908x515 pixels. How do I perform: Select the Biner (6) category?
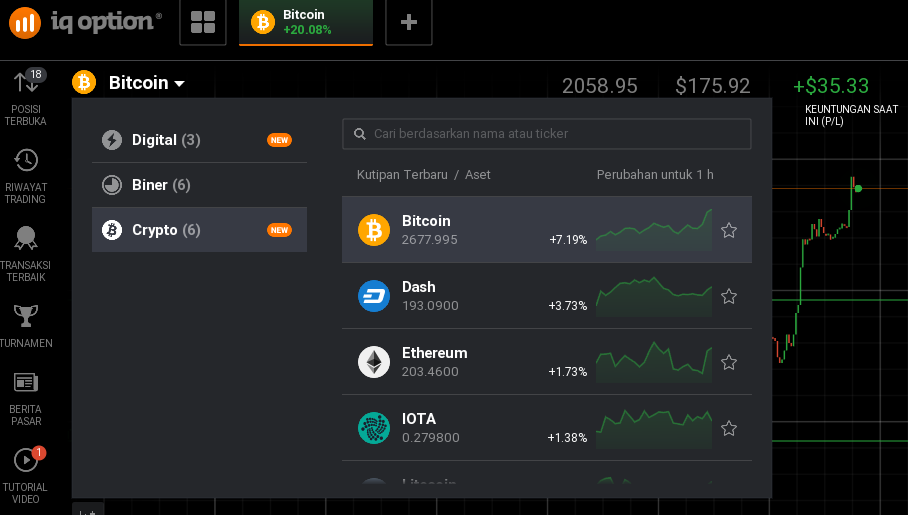199,185
